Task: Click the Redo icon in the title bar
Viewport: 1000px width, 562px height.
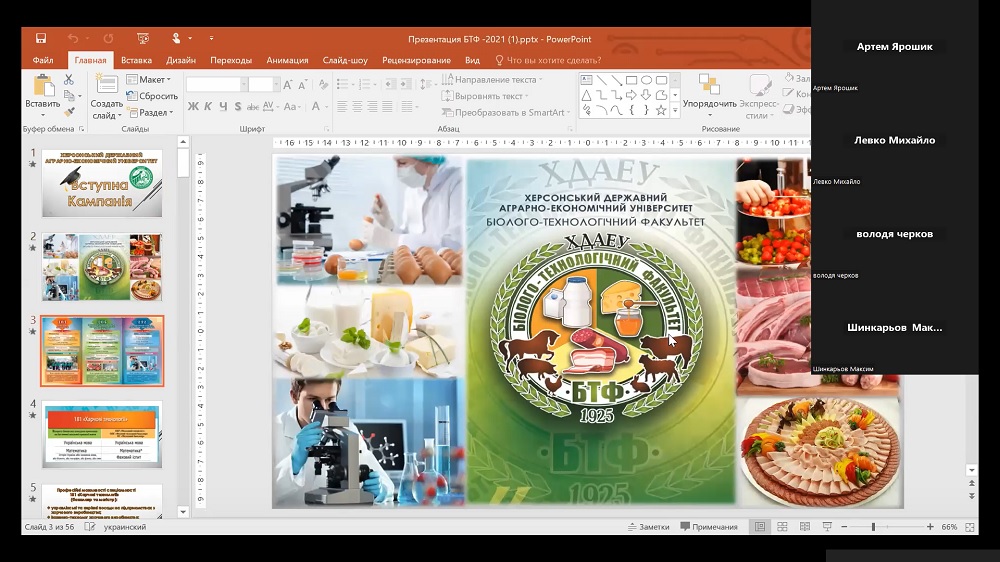Action: (108, 38)
